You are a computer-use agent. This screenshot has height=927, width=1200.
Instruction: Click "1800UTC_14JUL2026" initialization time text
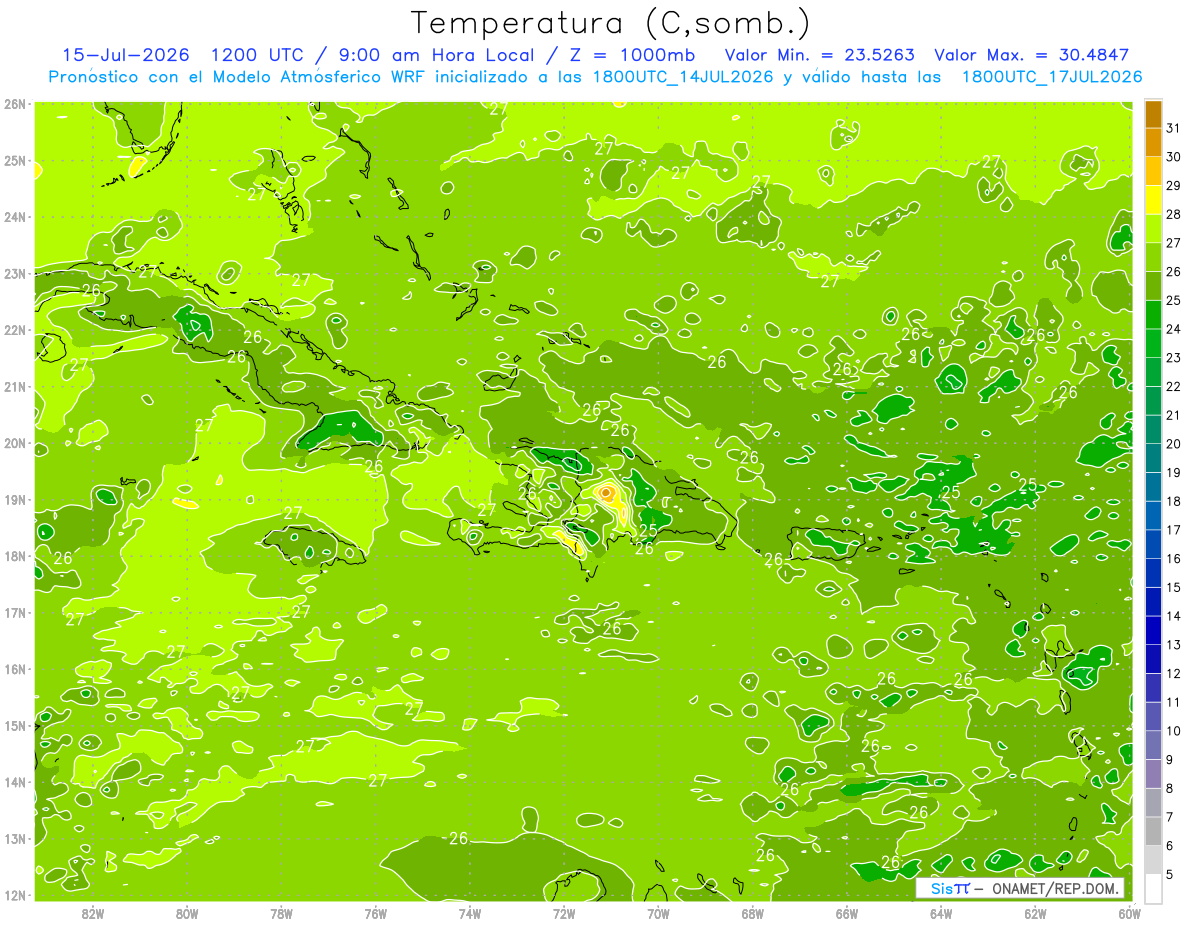coord(683,77)
